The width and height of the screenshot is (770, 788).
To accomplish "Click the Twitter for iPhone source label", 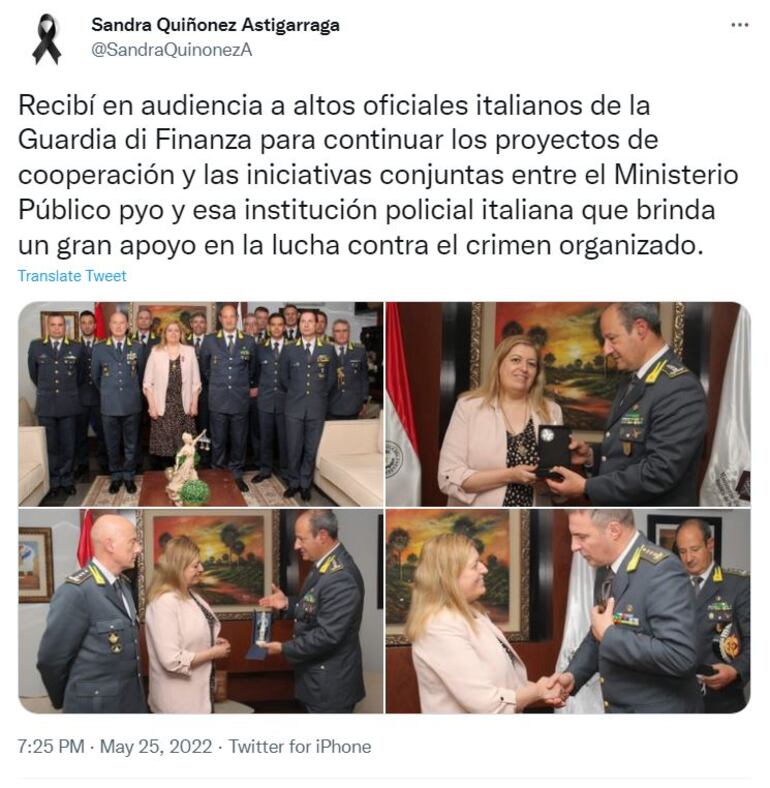I will coord(300,747).
